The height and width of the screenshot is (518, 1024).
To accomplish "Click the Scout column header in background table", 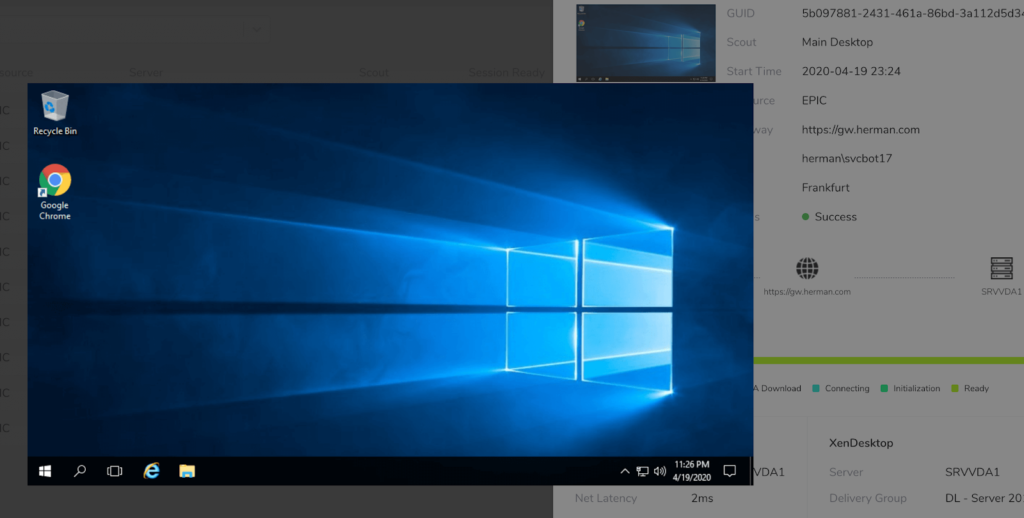I will tap(374, 73).
